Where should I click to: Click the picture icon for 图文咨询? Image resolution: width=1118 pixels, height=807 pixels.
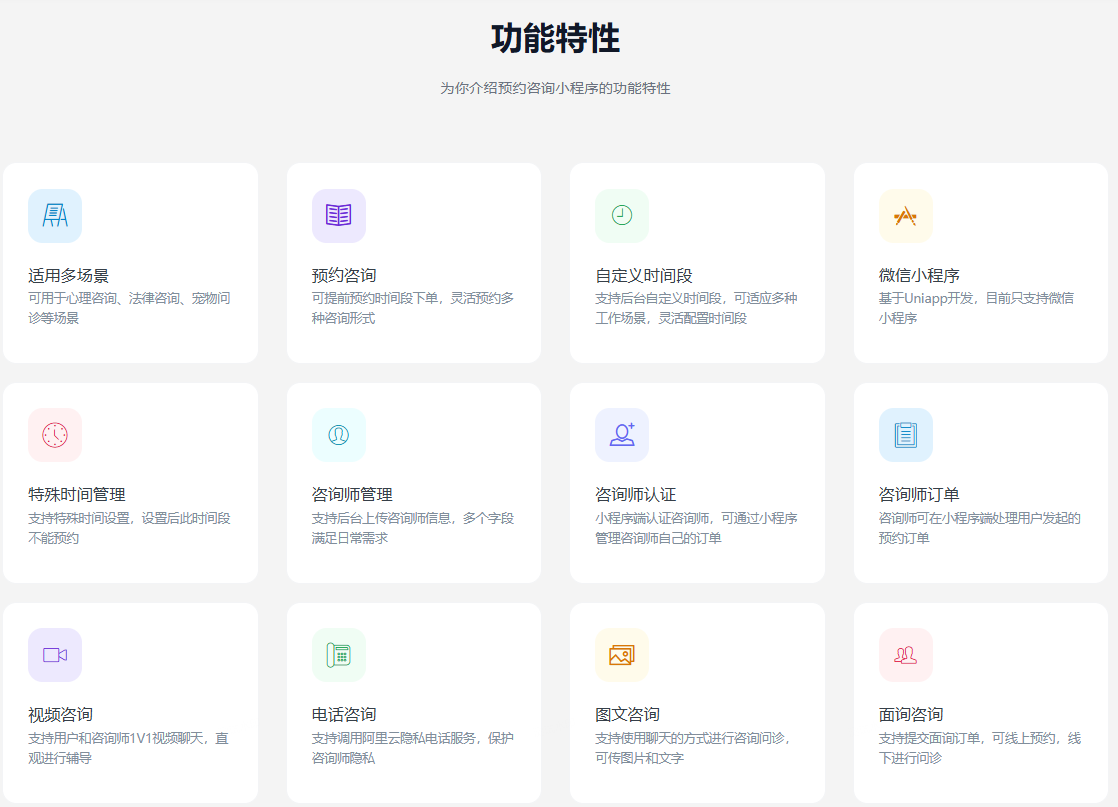622,655
